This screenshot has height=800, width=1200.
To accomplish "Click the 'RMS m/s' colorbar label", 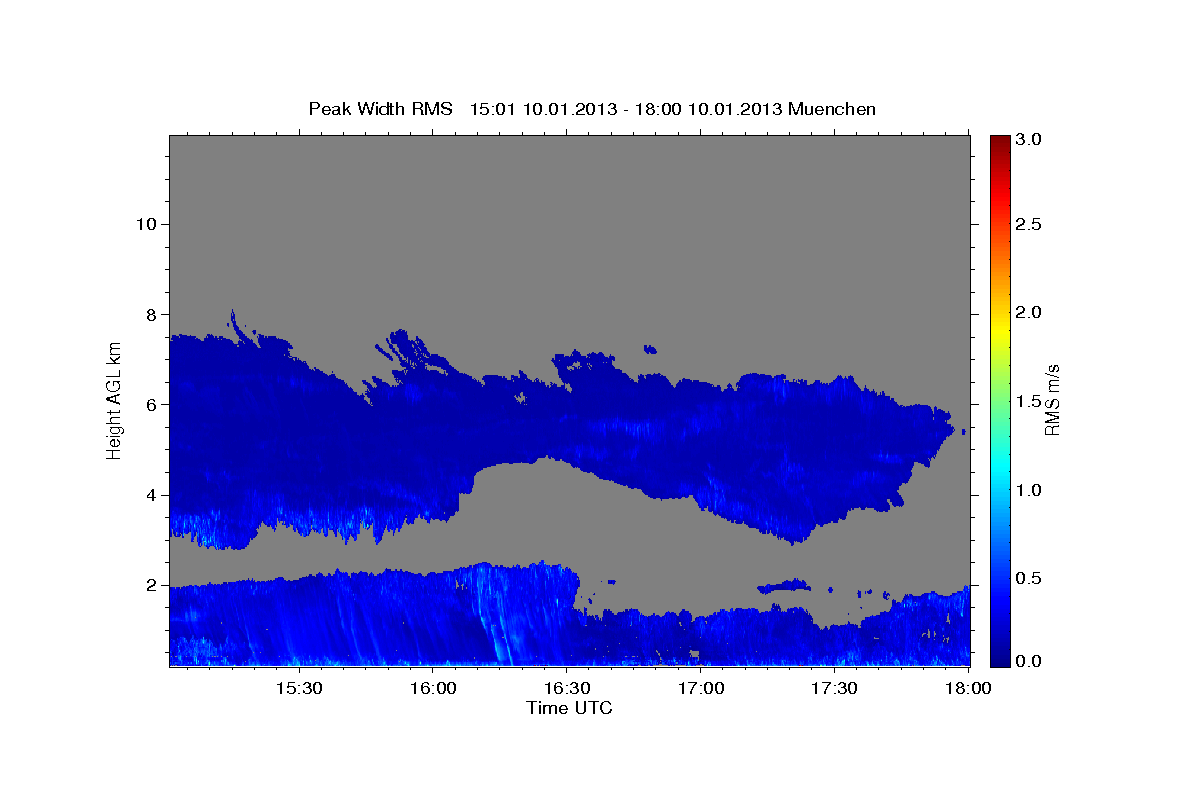I will click(x=1052, y=400).
